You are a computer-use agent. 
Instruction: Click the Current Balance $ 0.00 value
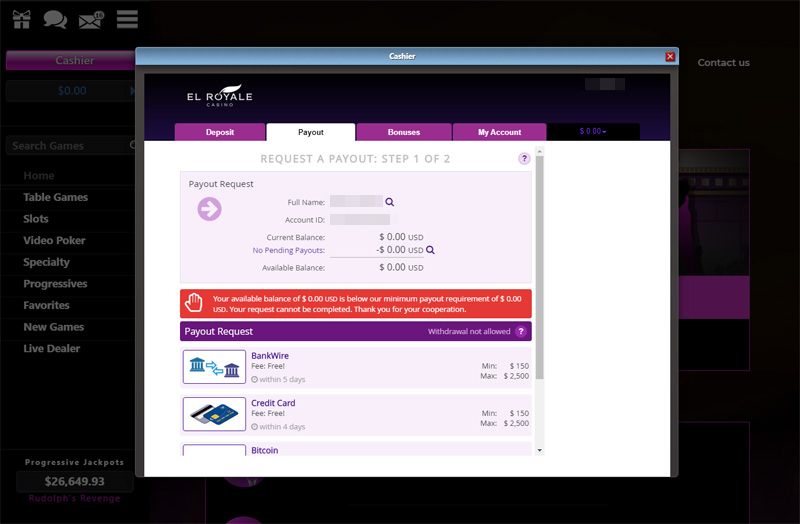(401, 237)
